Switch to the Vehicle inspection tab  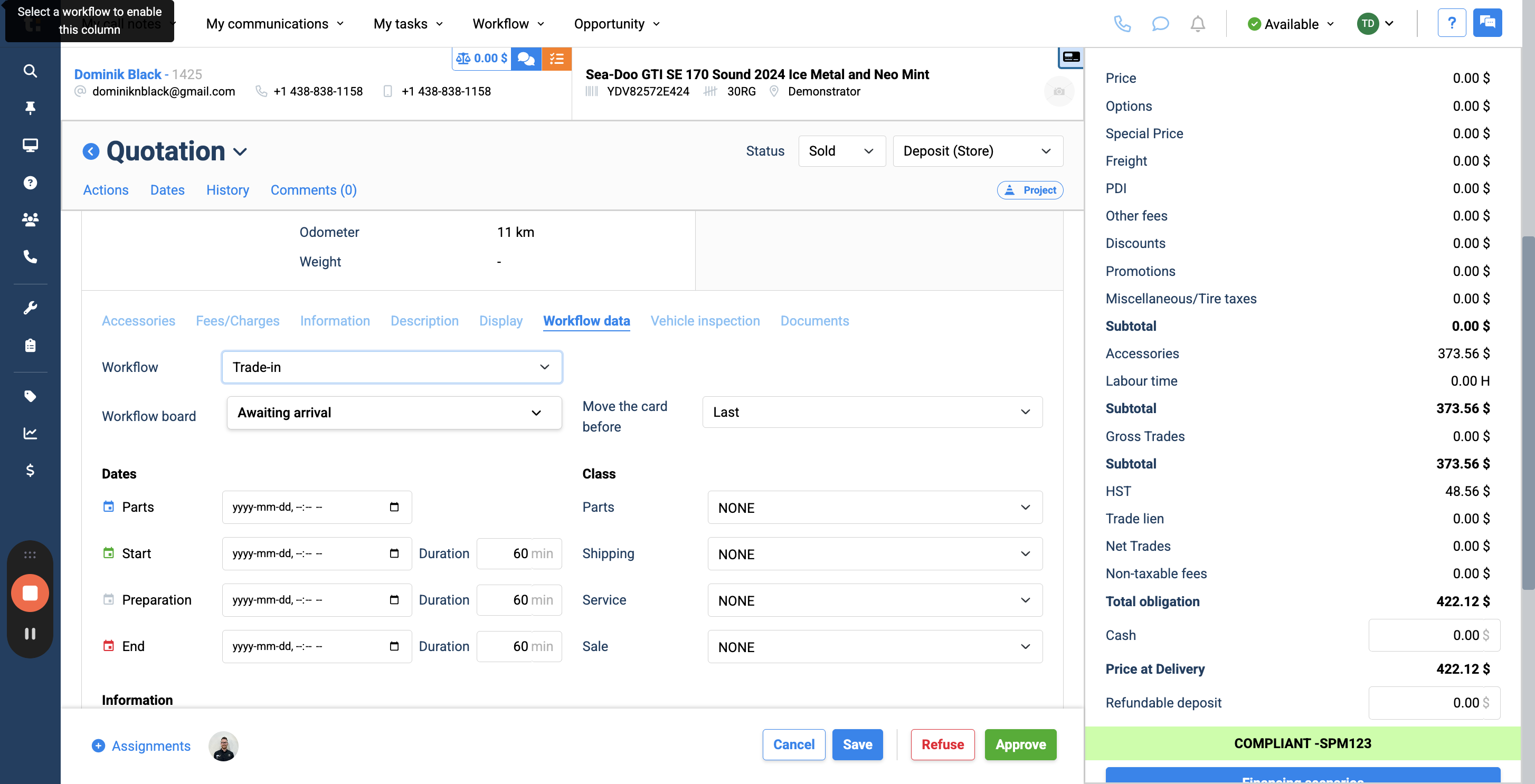coord(705,320)
